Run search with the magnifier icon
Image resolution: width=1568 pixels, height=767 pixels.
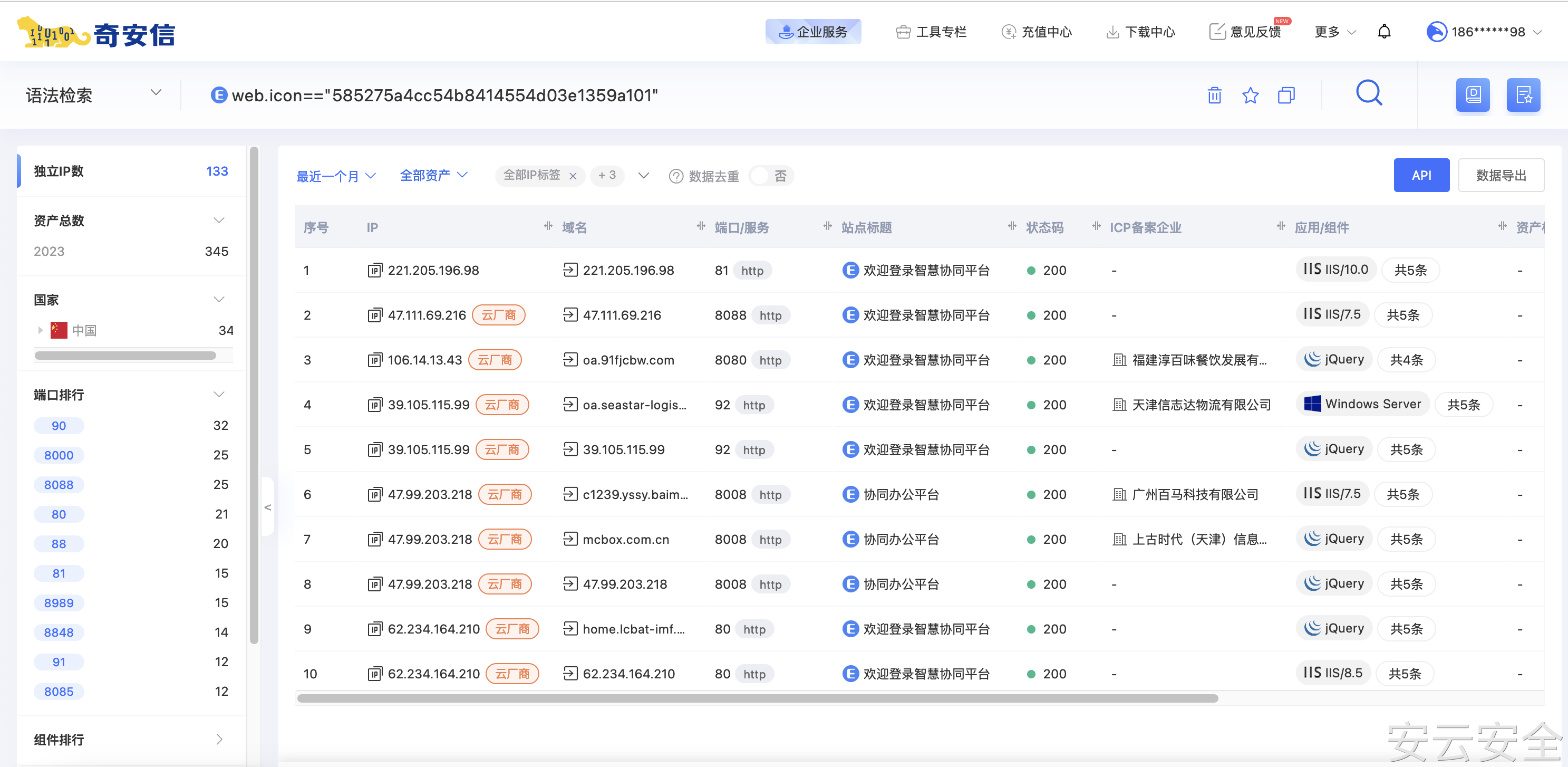1369,94
